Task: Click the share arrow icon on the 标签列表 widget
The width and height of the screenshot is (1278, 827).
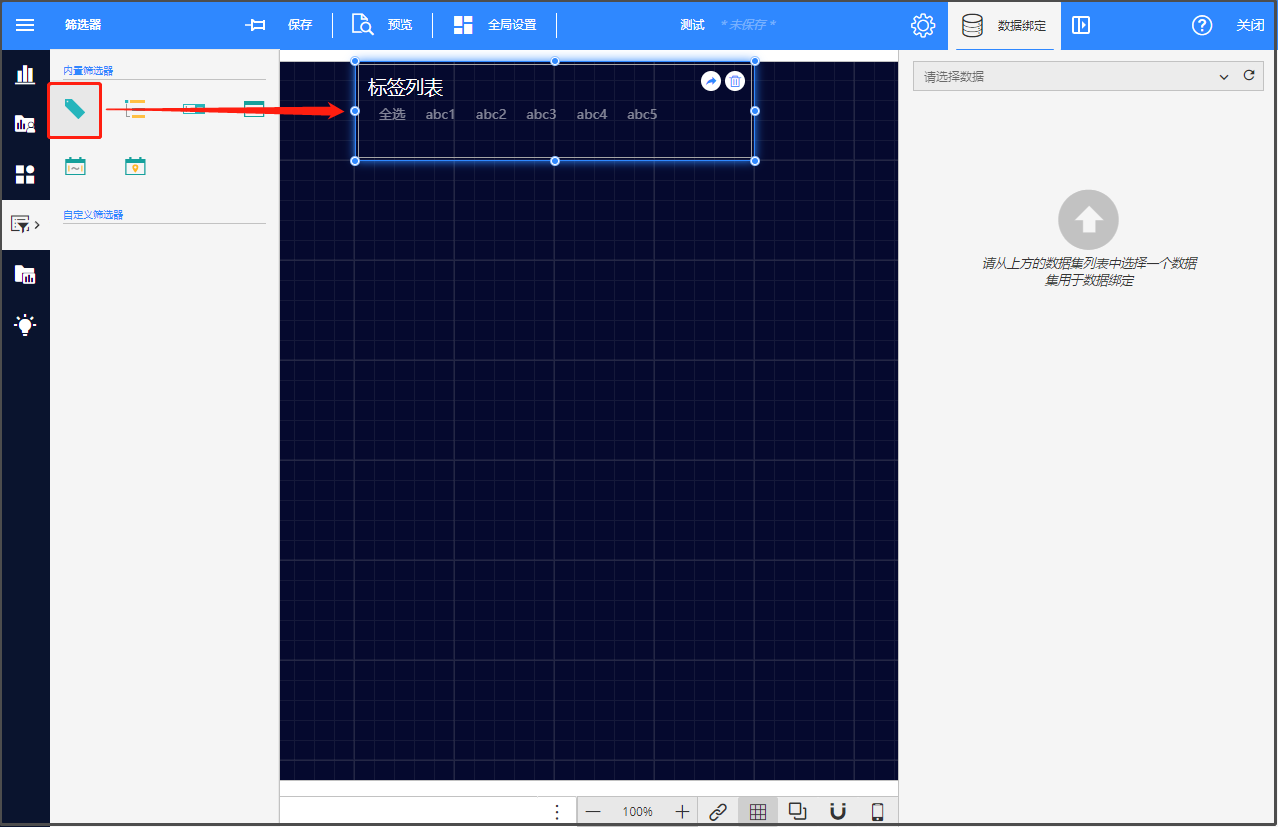Action: click(x=711, y=81)
